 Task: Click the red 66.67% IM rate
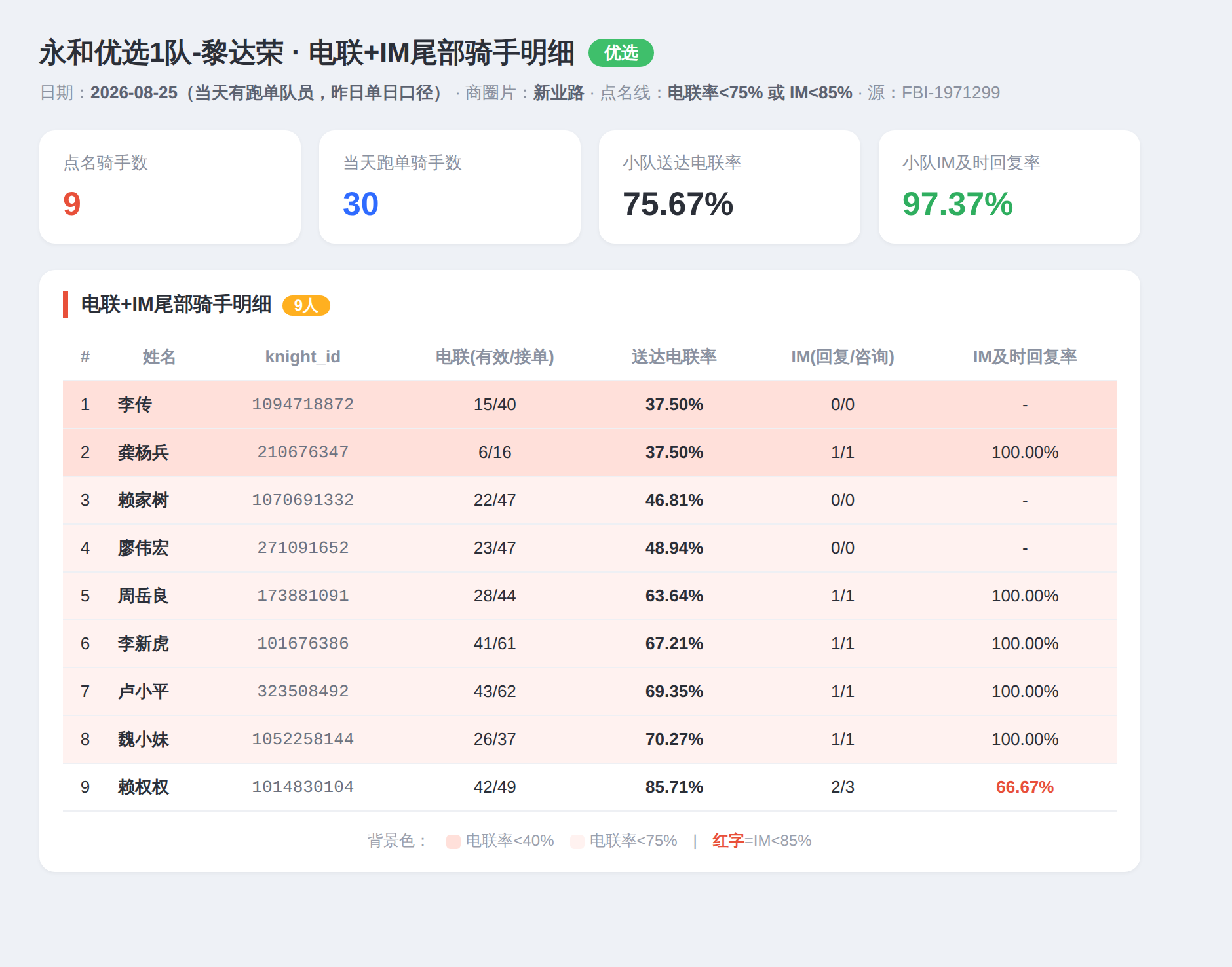[x=1025, y=787]
